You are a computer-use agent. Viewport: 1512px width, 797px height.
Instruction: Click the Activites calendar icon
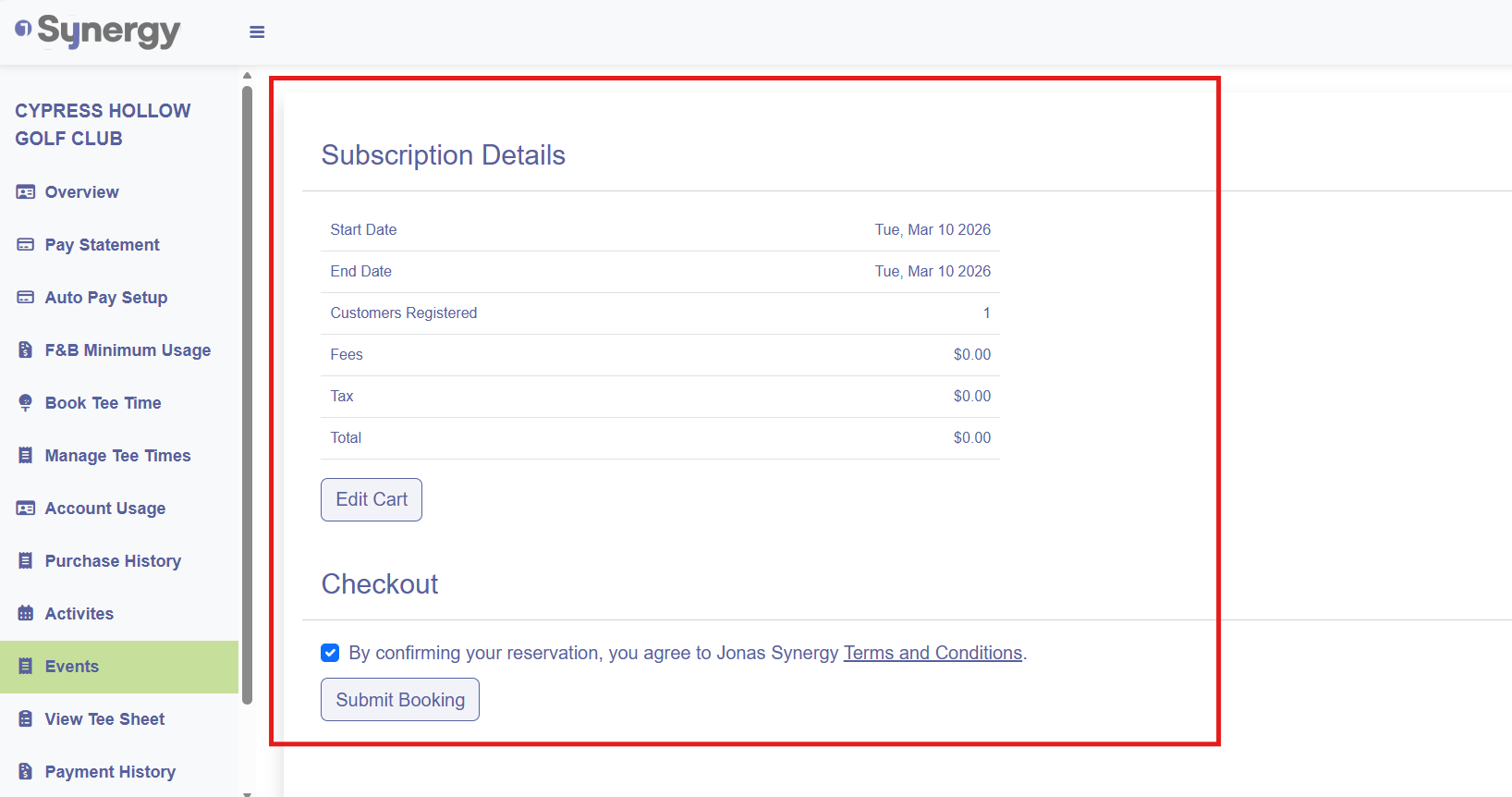coord(26,614)
